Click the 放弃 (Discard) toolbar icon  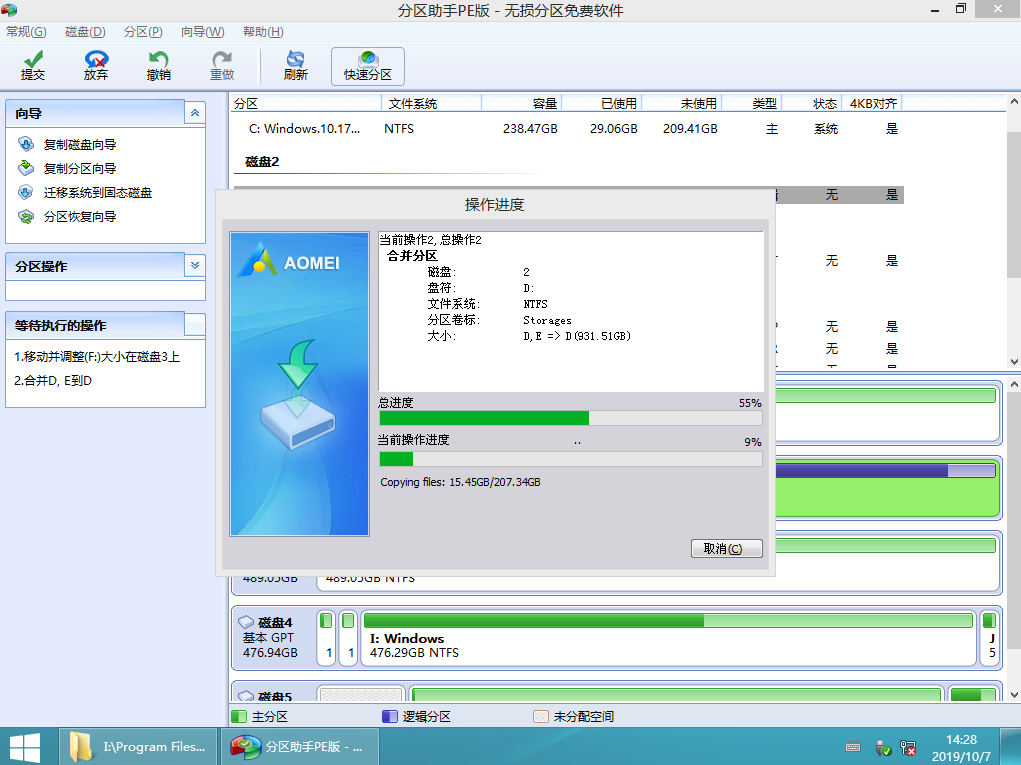pyautogui.click(x=96, y=66)
